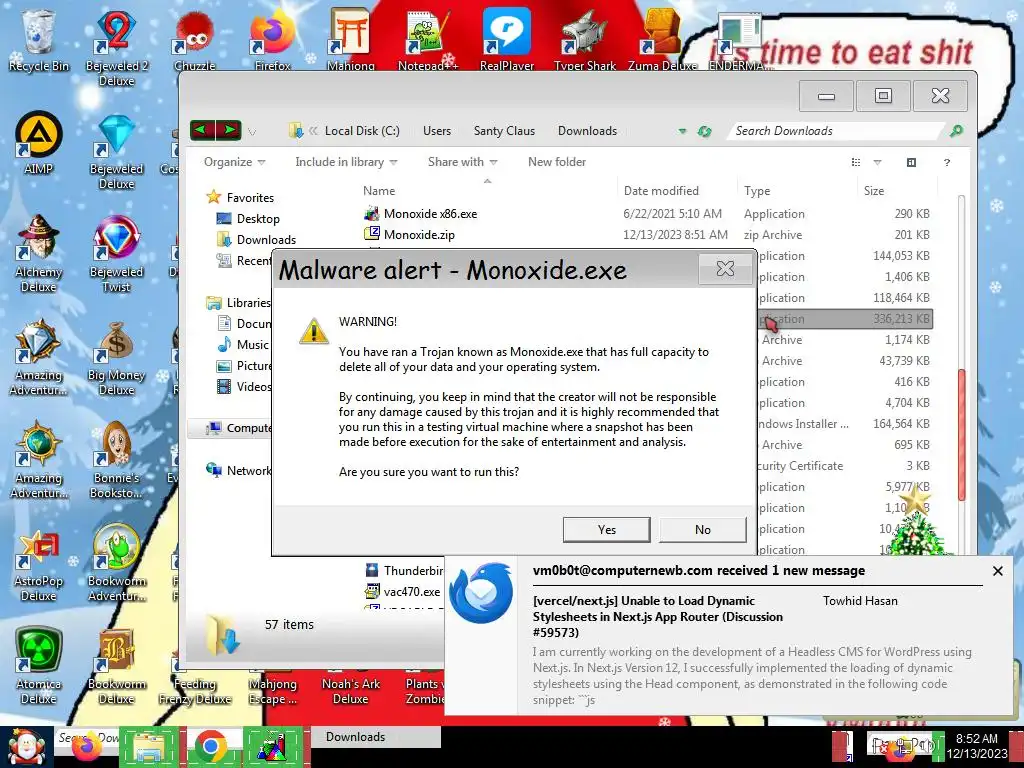Open the AIMP desktop shortcut

39,144
